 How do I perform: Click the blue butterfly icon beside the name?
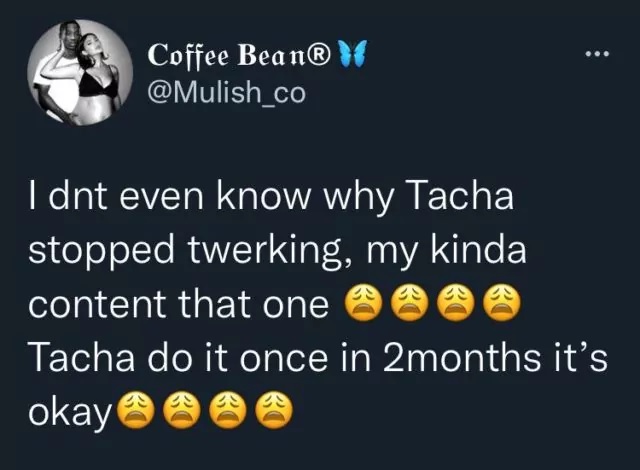pos(353,53)
